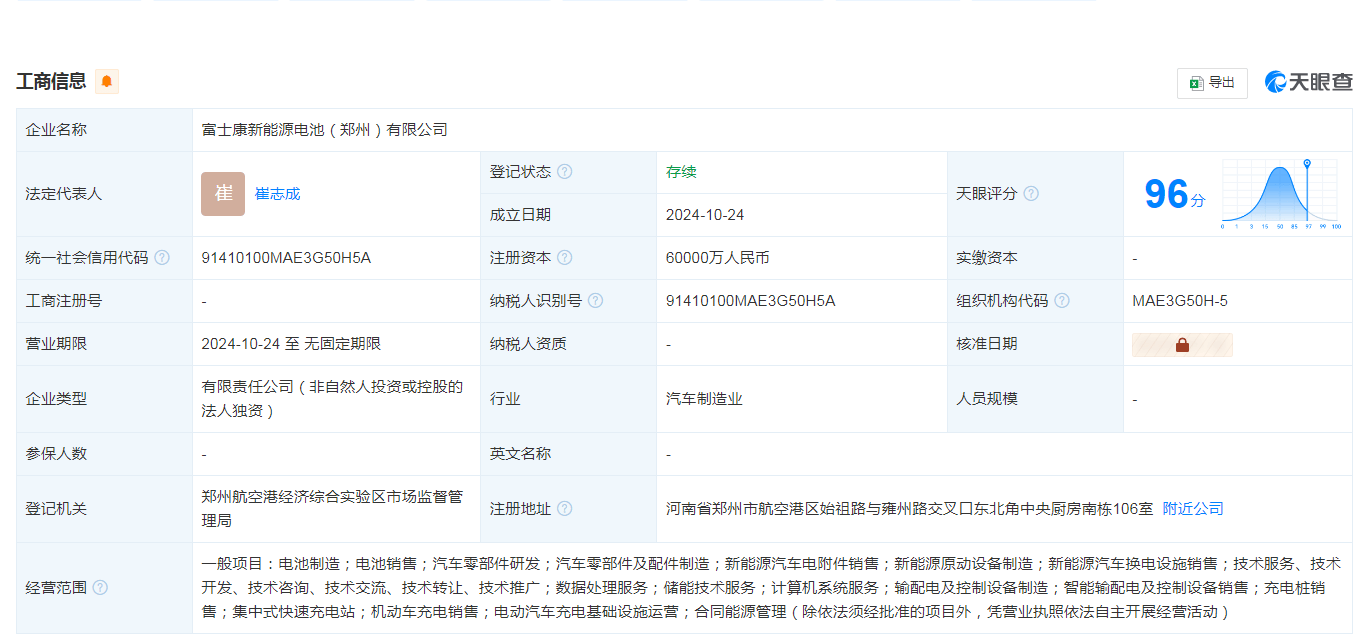Click the 实缴资本 label
The width and height of the screenshot is (1363, 641).
[987, 258]
